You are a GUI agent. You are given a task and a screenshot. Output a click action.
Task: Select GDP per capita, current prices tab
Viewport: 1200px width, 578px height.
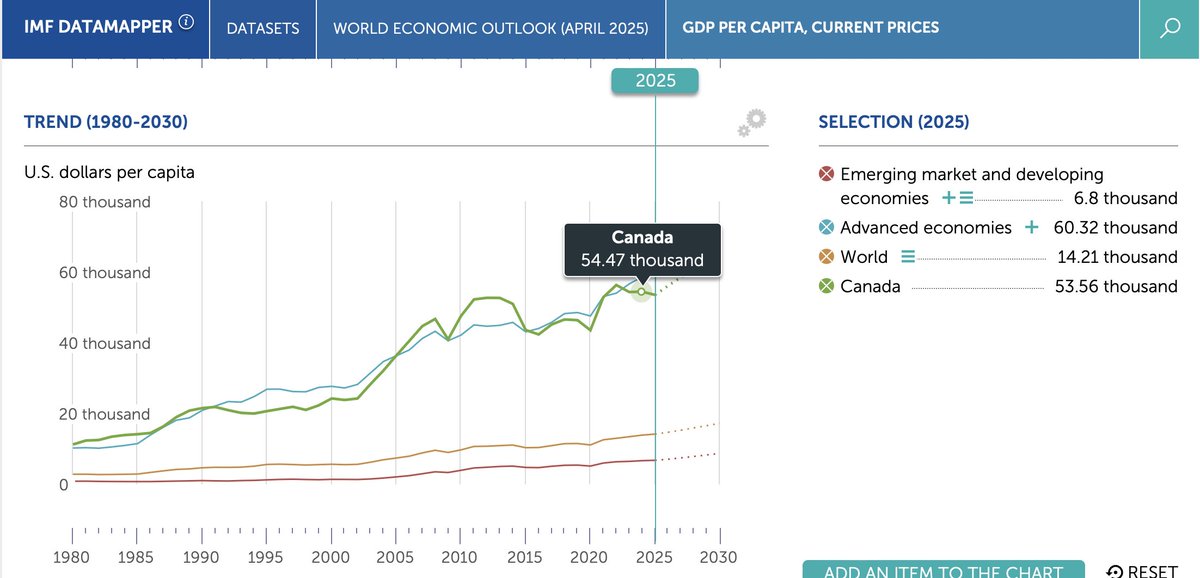click(x=811, y=28)
